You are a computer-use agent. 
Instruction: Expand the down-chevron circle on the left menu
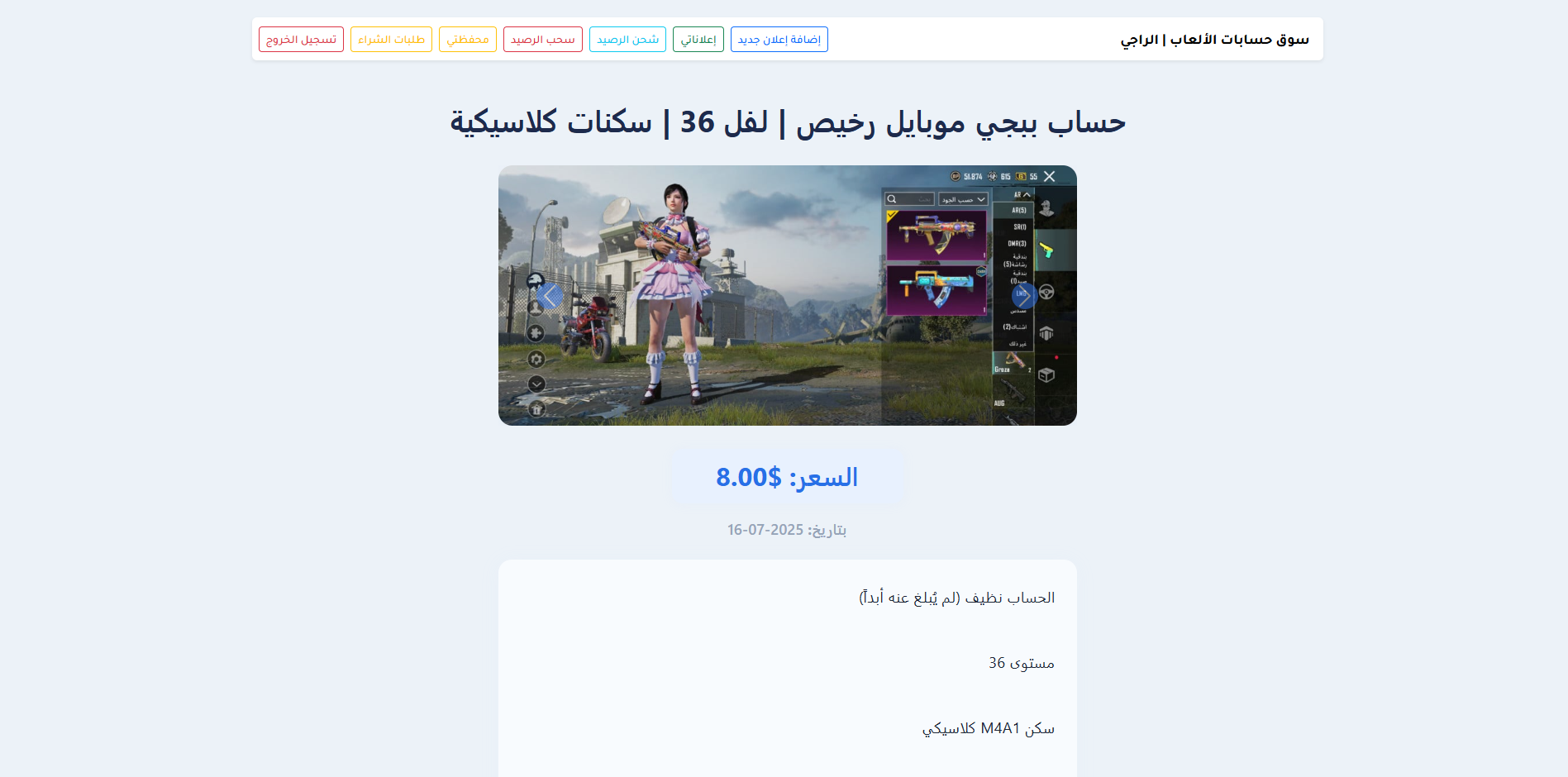[x=536, y=384]
